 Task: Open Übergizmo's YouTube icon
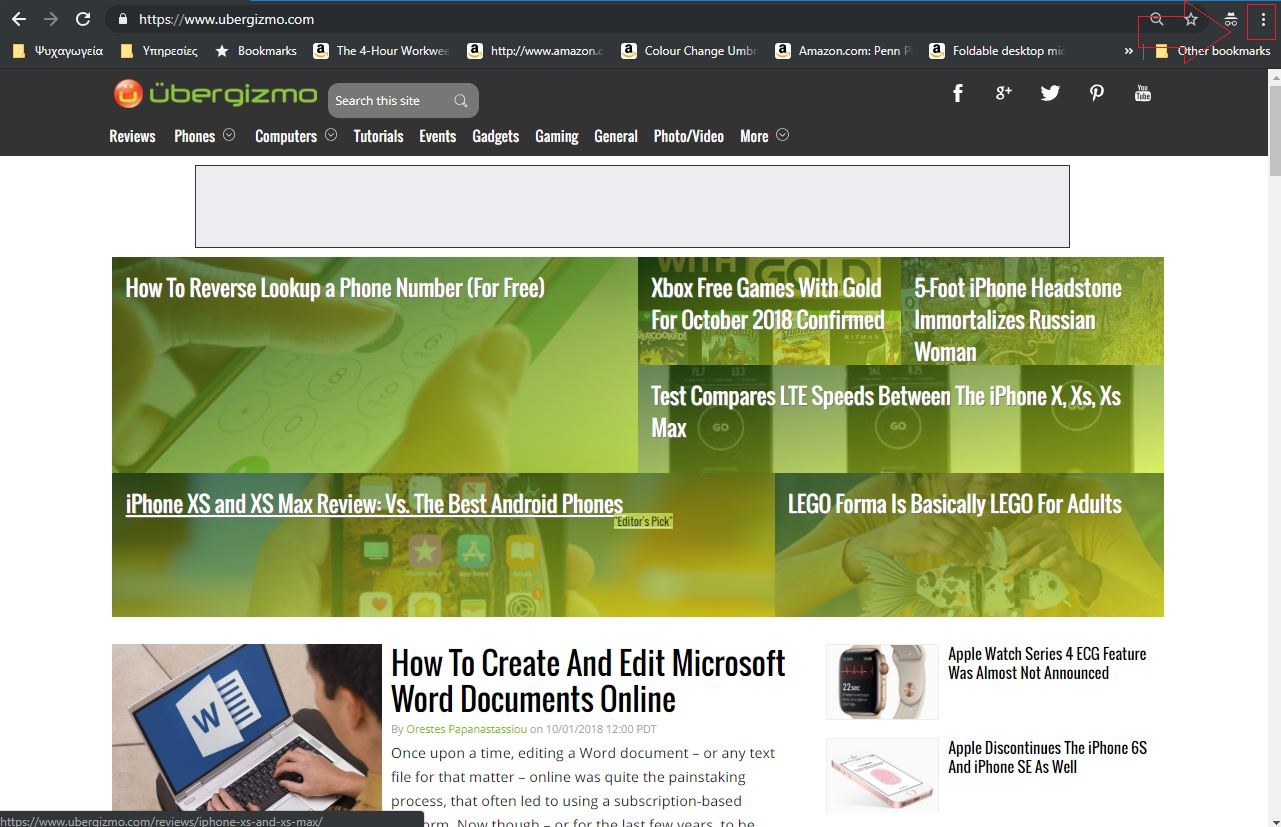(1143, 93)
